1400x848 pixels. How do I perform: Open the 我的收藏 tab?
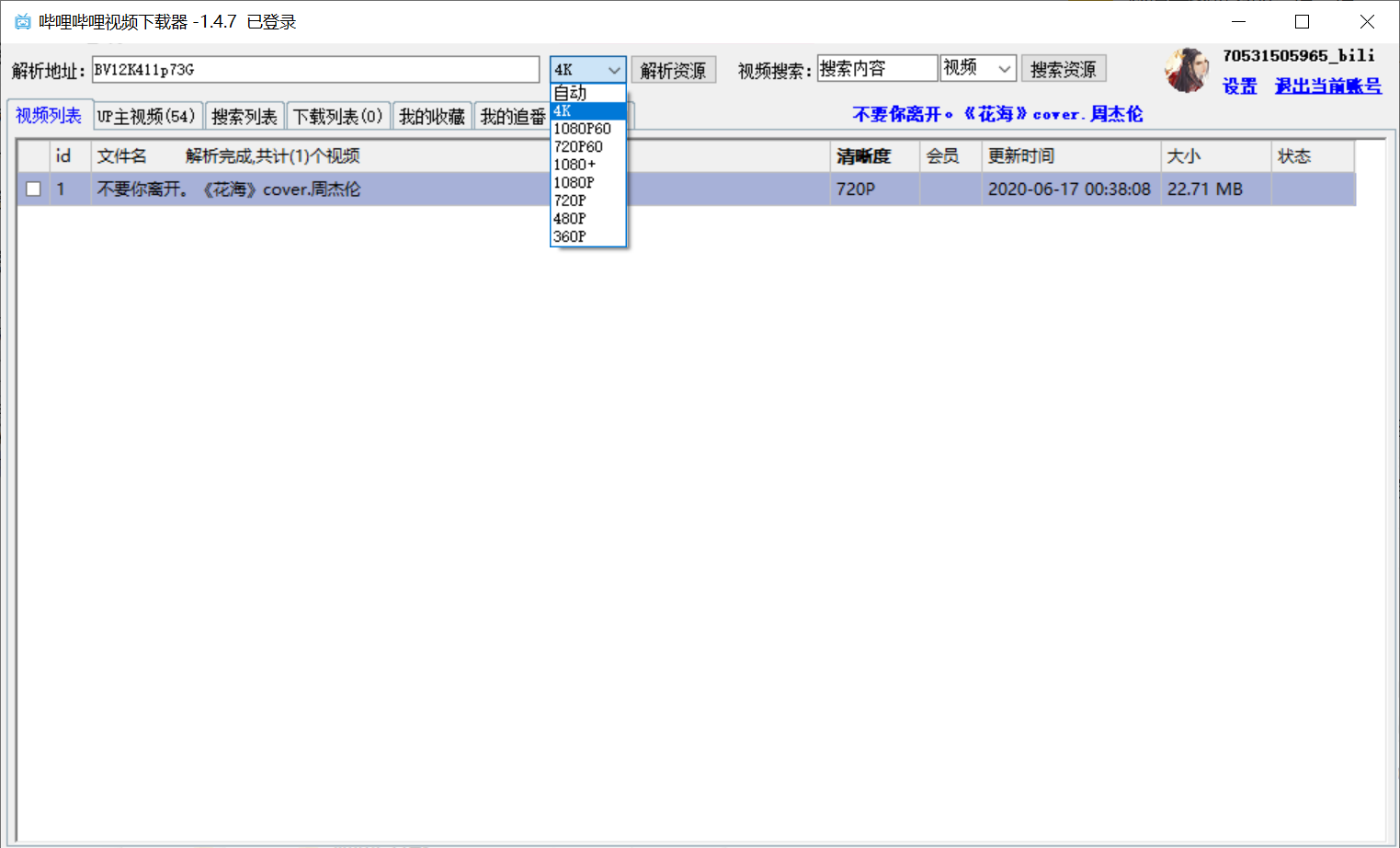(432, 116)
